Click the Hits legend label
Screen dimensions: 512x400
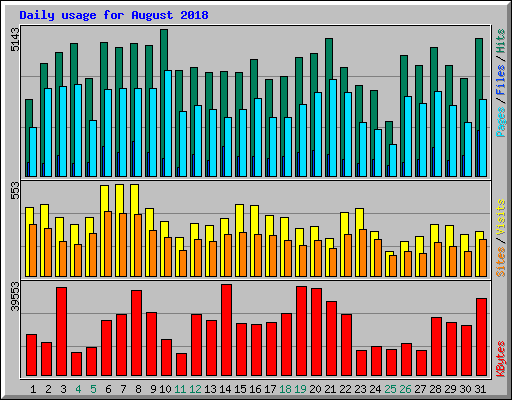click(x=501, y=41)
